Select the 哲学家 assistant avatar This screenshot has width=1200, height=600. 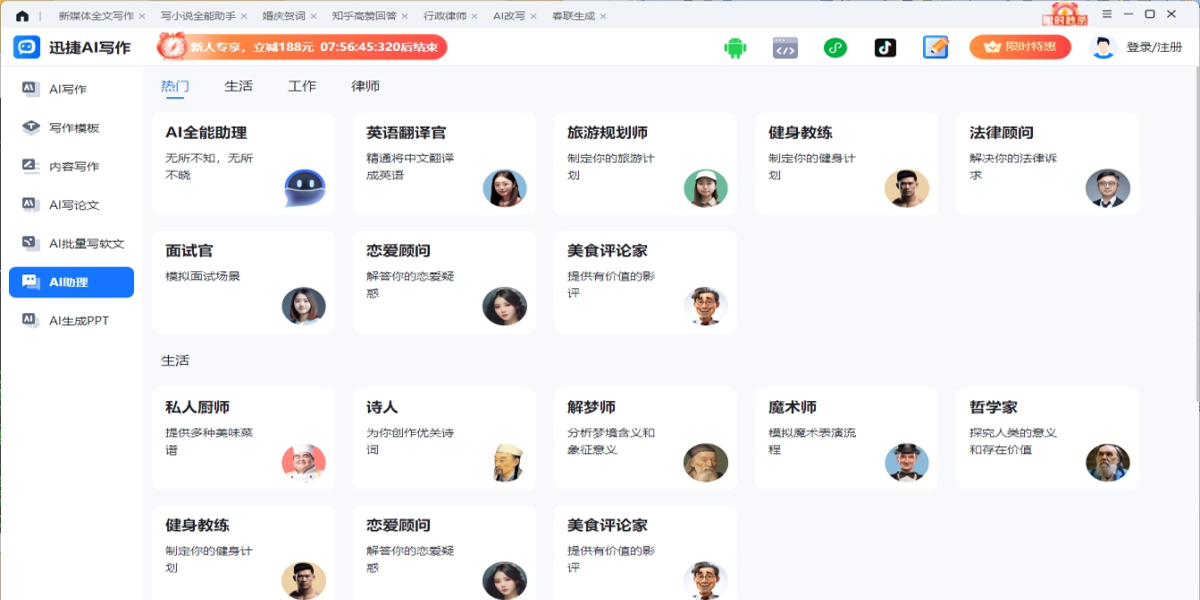[x=1107, y=462]
